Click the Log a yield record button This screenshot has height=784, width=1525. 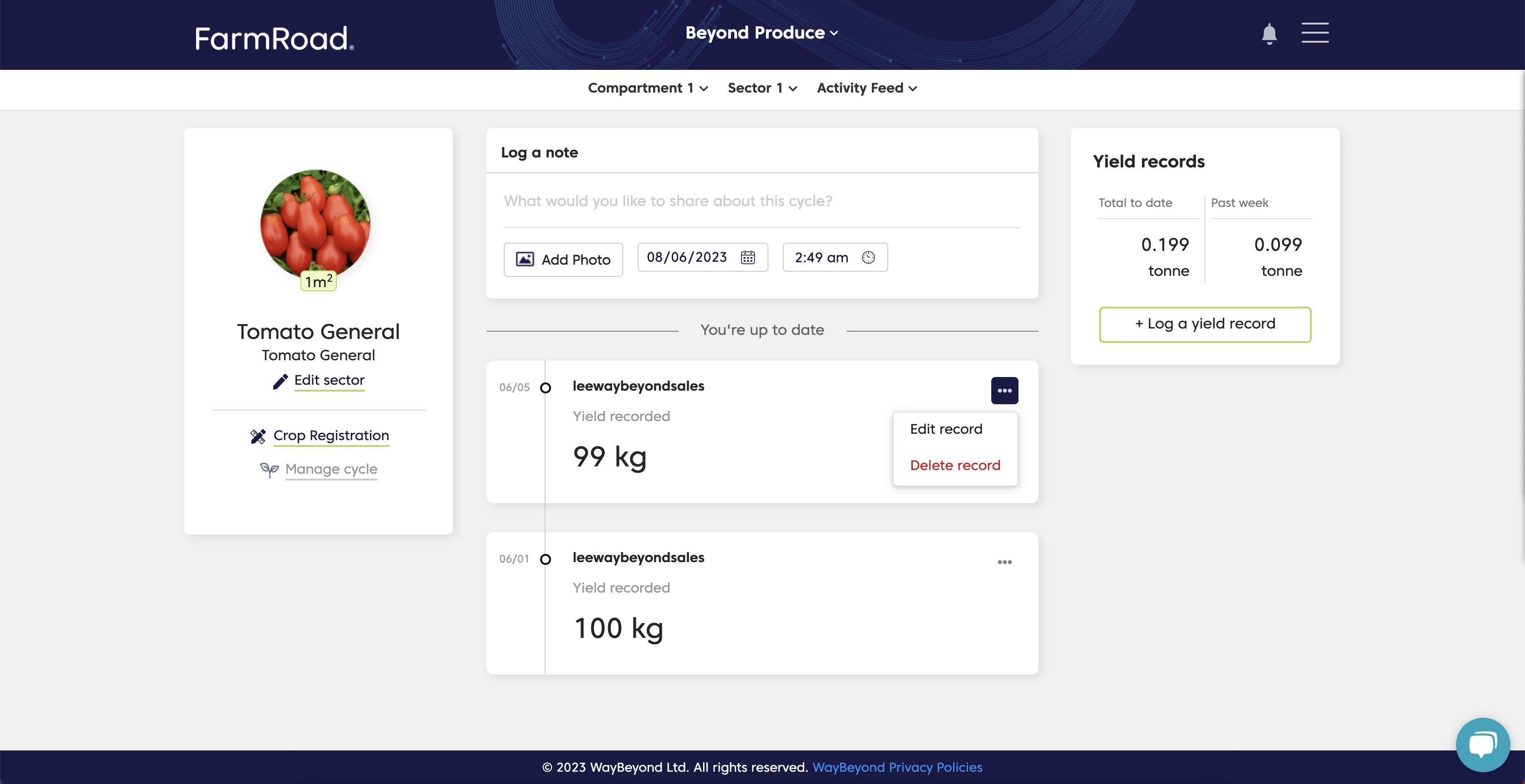click(x=1205, y=324)
